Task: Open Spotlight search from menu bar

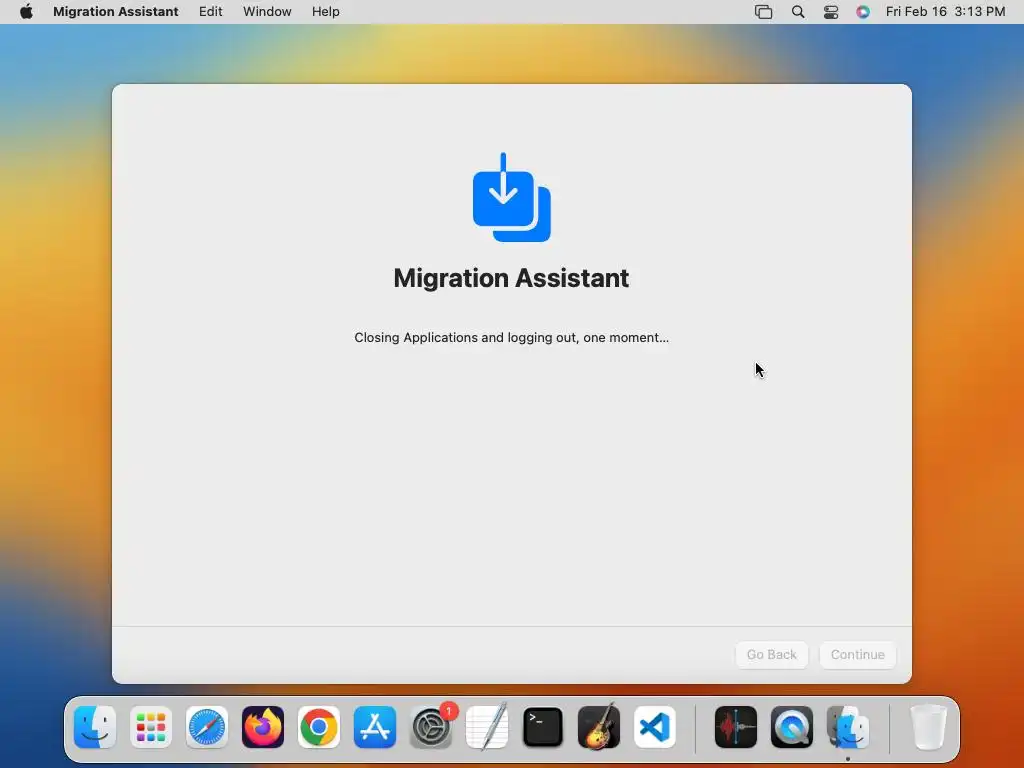Action: [x=797, y=12]
